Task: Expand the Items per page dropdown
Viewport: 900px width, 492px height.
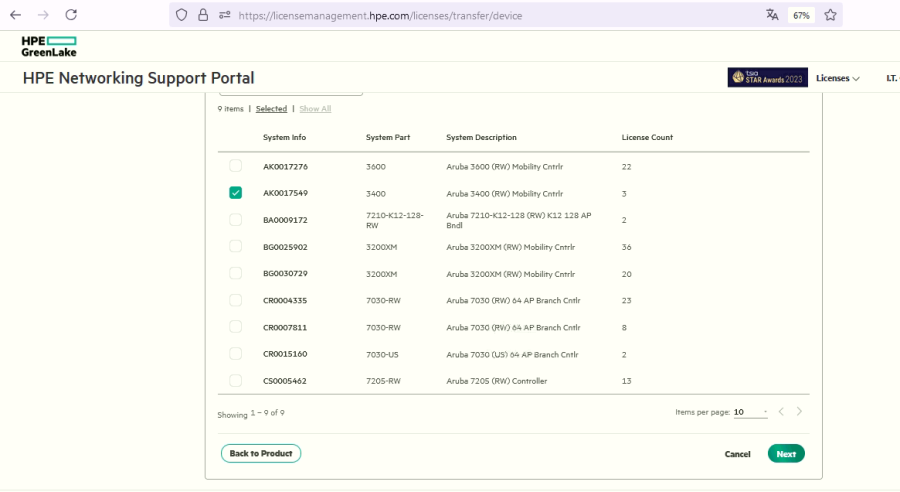Action: pos(751,412)
